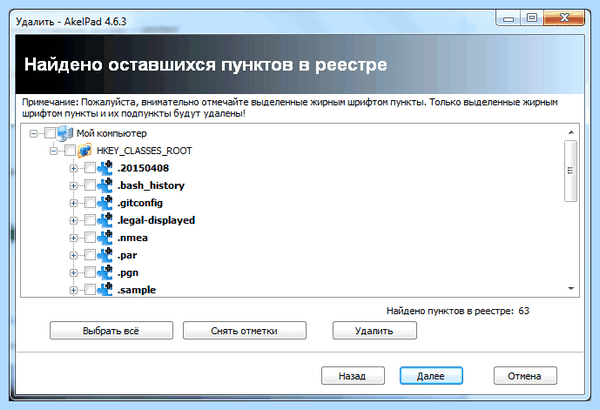Click the found registry items count 63
600x410 pixels.
point(524,311)
